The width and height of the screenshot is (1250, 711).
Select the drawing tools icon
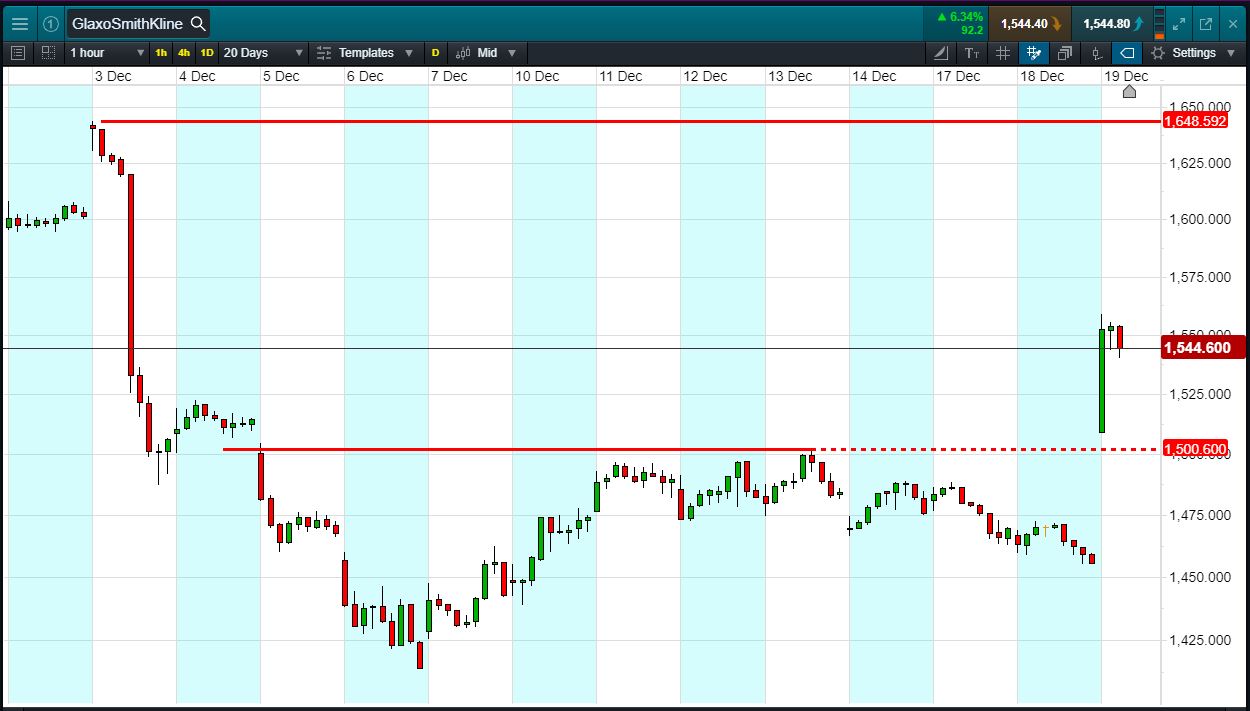(941, 53)
